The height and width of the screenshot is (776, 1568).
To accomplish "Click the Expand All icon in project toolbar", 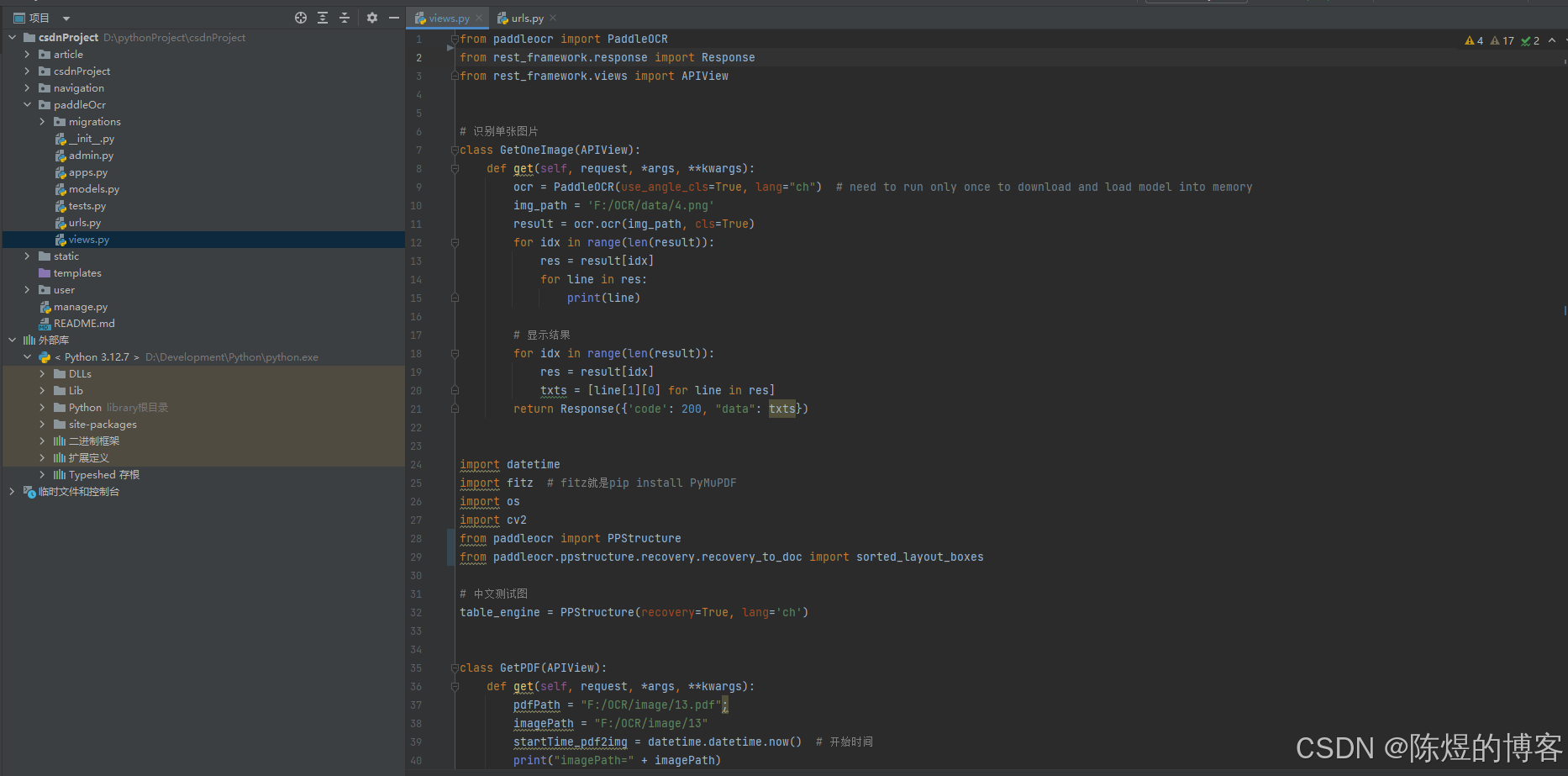I will tap(323, 18).
